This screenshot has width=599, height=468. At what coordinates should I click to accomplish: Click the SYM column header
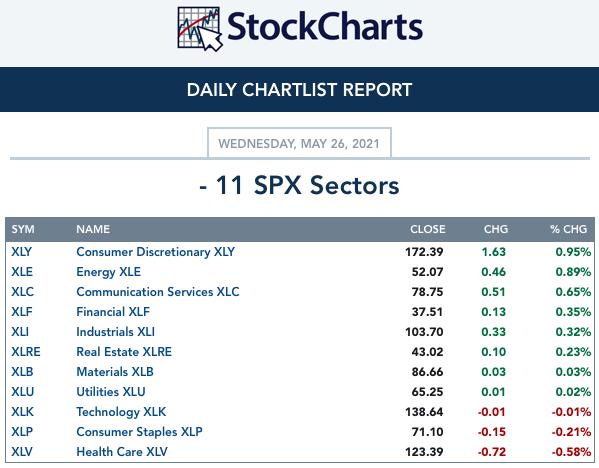(x=23, y=229)
